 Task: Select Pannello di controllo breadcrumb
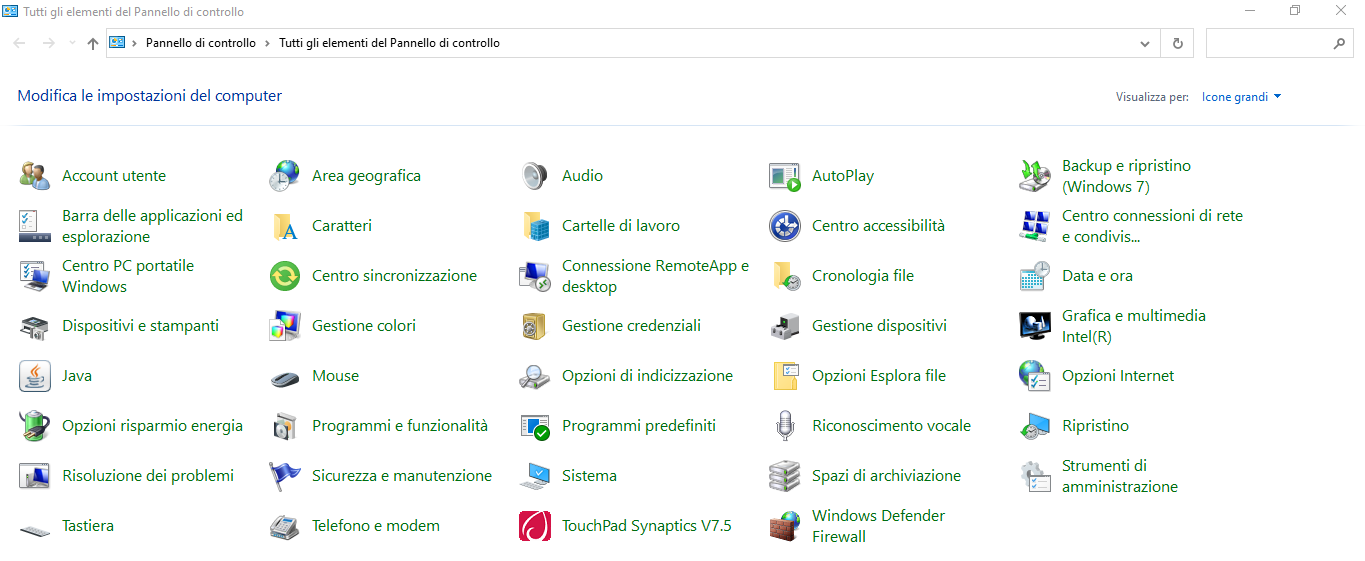pyautogui.click(x=201, y=43)
